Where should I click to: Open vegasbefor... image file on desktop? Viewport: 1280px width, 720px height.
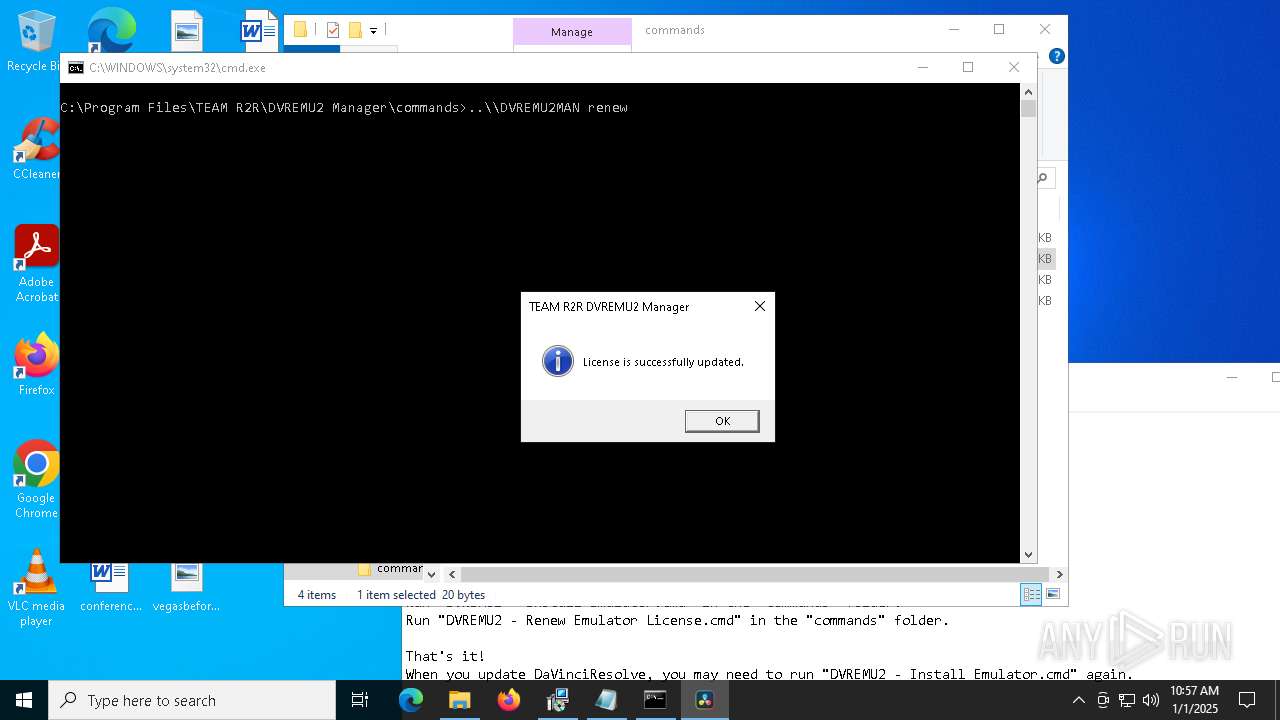186,588
